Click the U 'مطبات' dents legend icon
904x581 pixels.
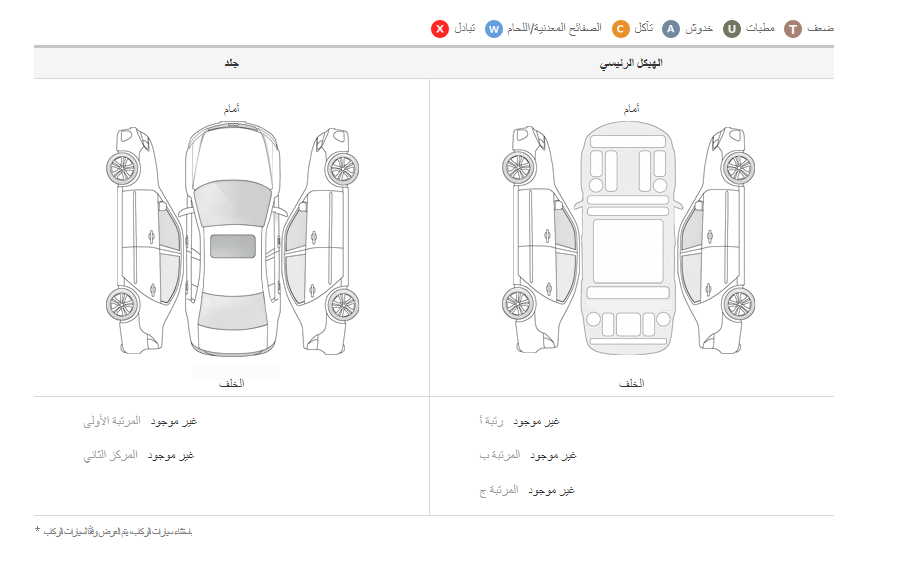(x=732, y=29)
